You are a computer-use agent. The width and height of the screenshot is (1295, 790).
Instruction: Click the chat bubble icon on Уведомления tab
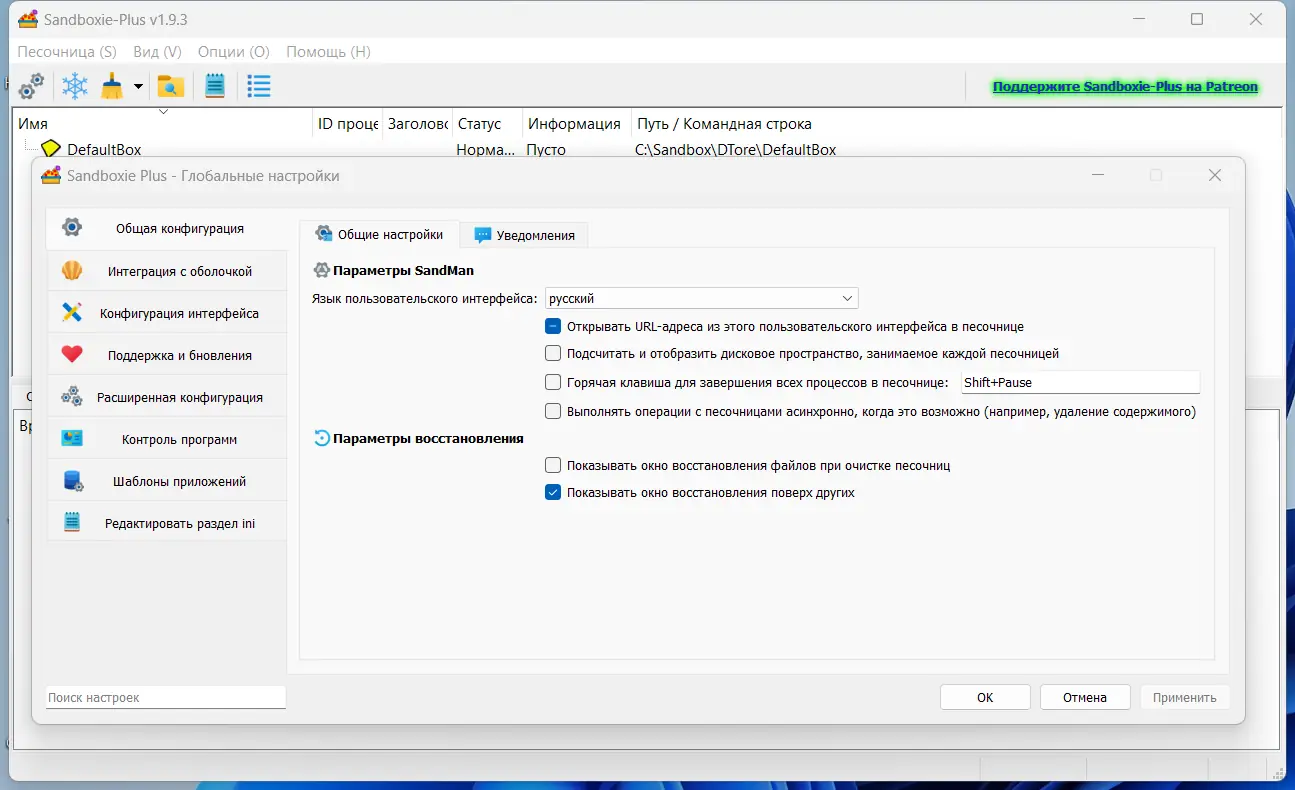click(x=483, y=235)
